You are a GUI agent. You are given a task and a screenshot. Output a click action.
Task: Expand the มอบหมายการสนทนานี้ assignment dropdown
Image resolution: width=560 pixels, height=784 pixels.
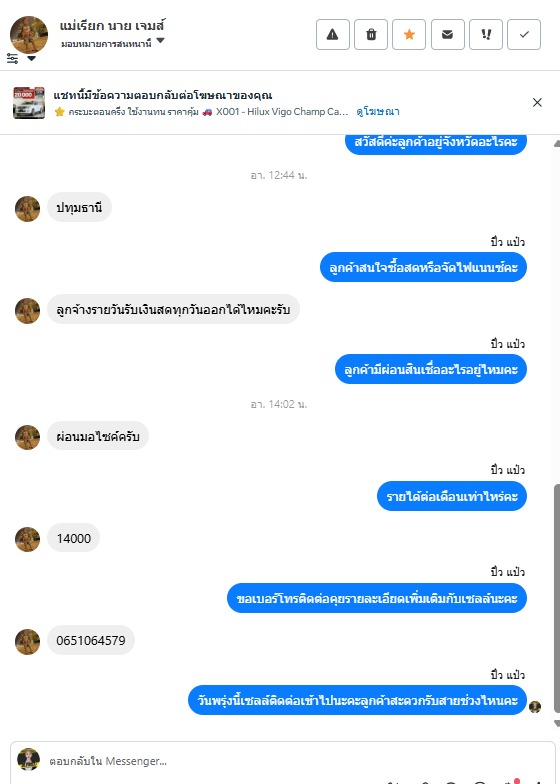point(160,41)
